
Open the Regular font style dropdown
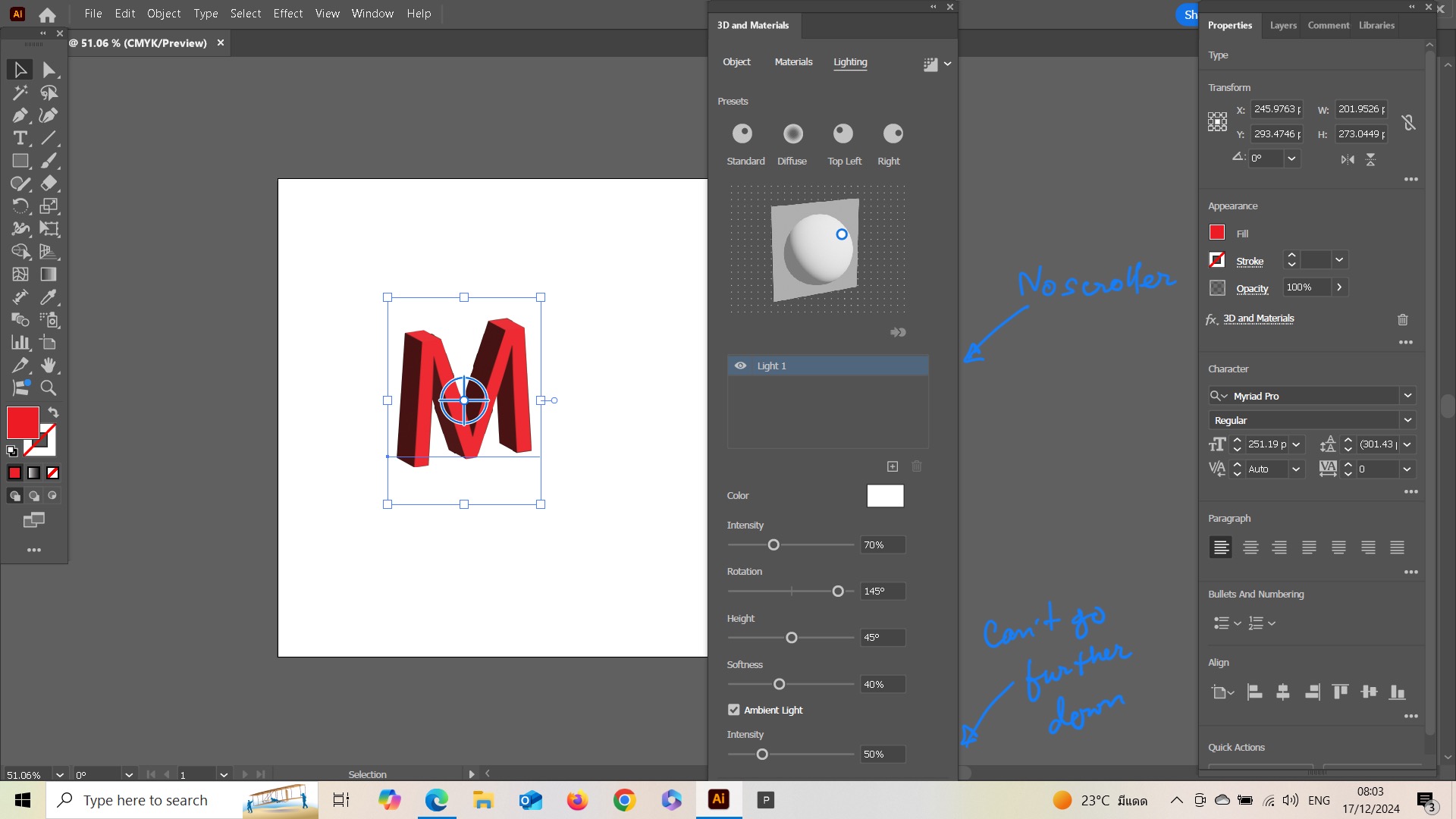(1408, 419)
